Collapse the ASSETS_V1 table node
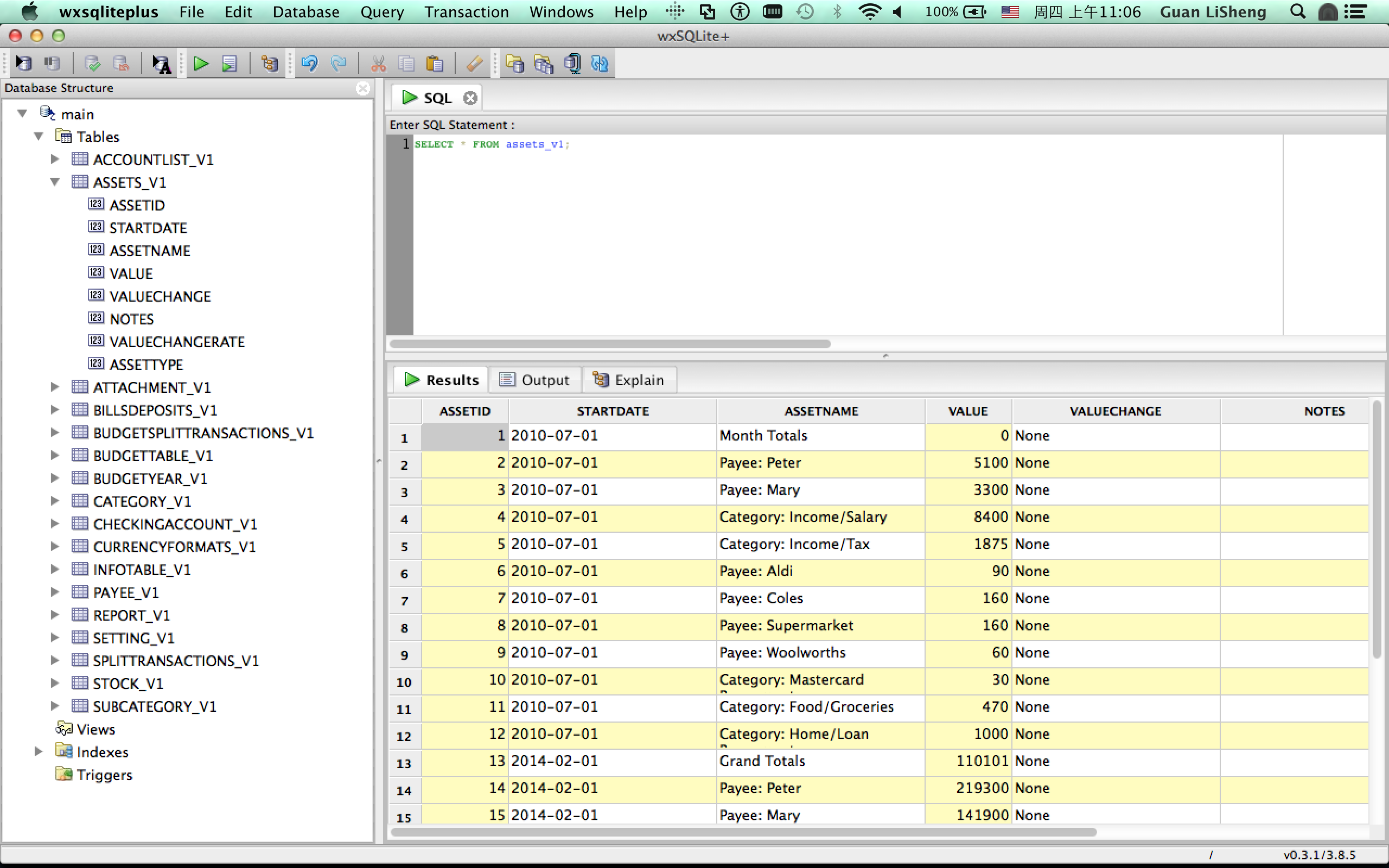This screenshot has height=868, width=1389. point(55,183)
